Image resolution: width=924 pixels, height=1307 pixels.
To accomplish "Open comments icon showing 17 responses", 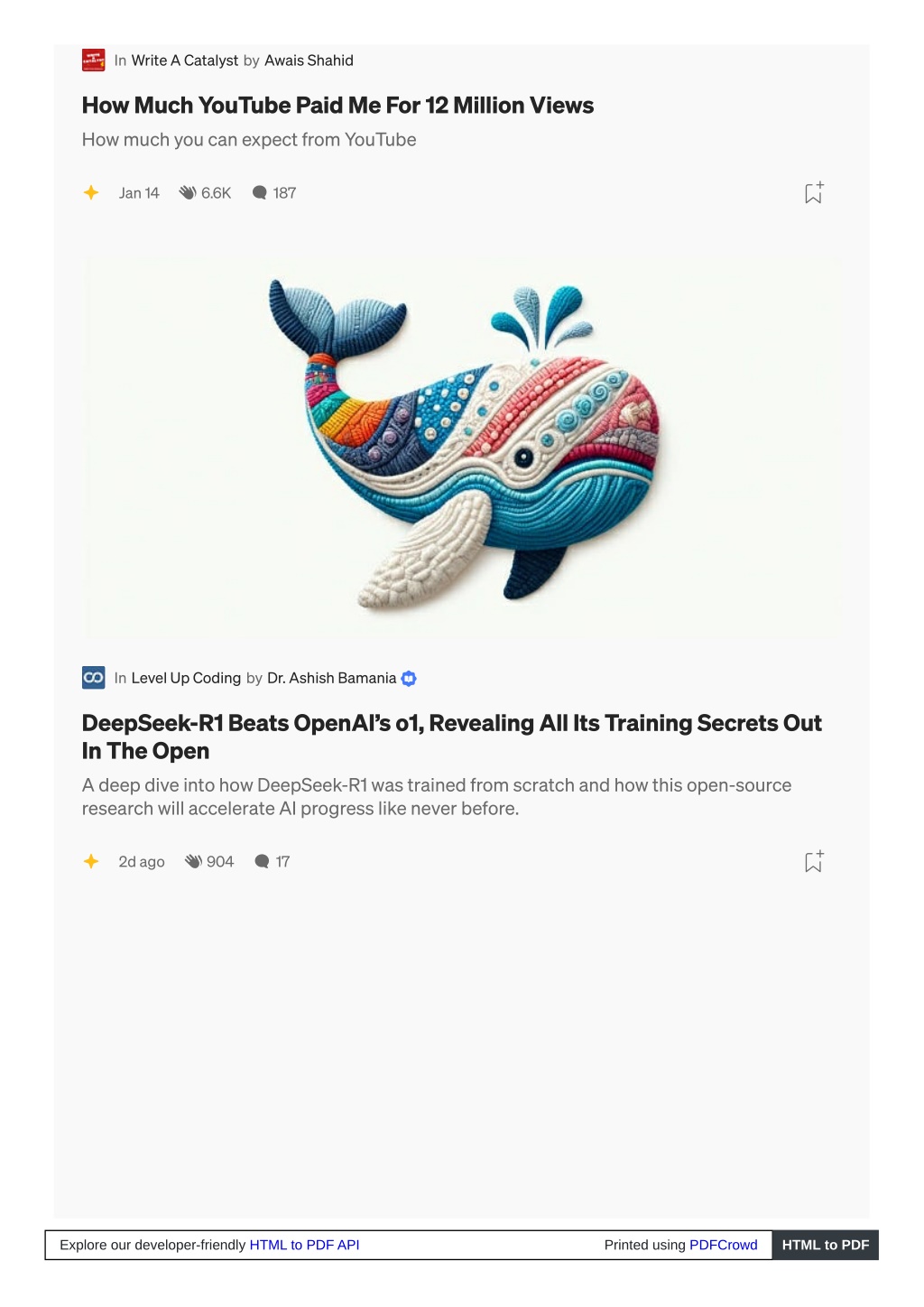I will 263,861.
